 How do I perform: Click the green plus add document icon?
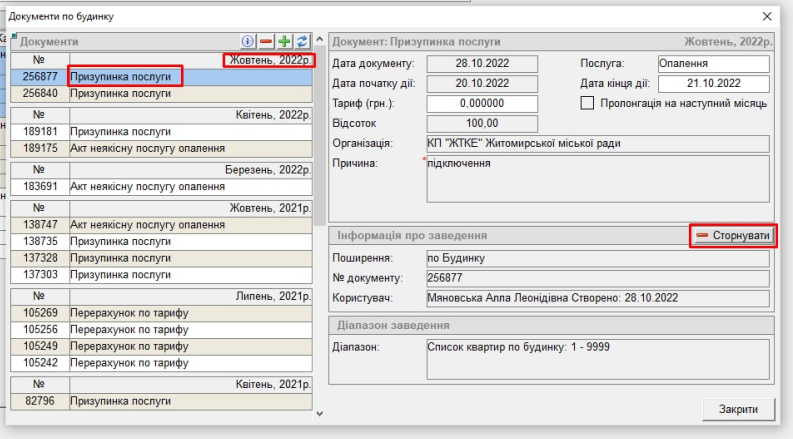coord(284,43)
